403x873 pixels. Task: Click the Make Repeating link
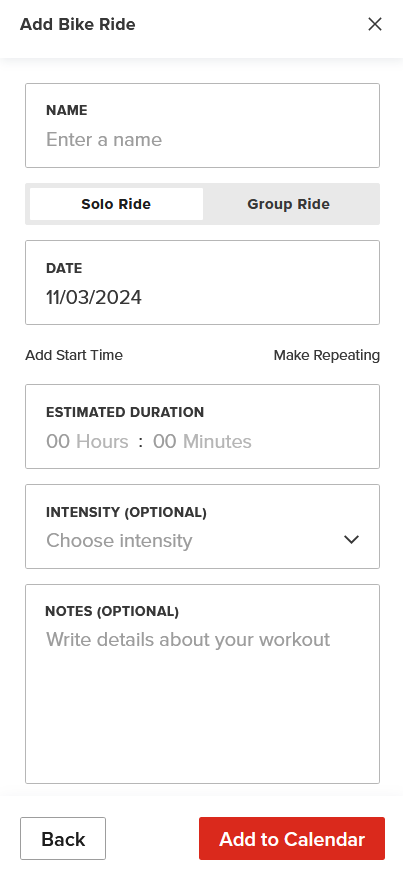327,355
